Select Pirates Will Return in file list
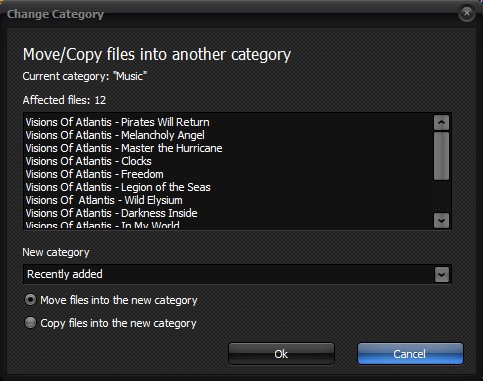483x381 pixels. [x=117, y=122]
